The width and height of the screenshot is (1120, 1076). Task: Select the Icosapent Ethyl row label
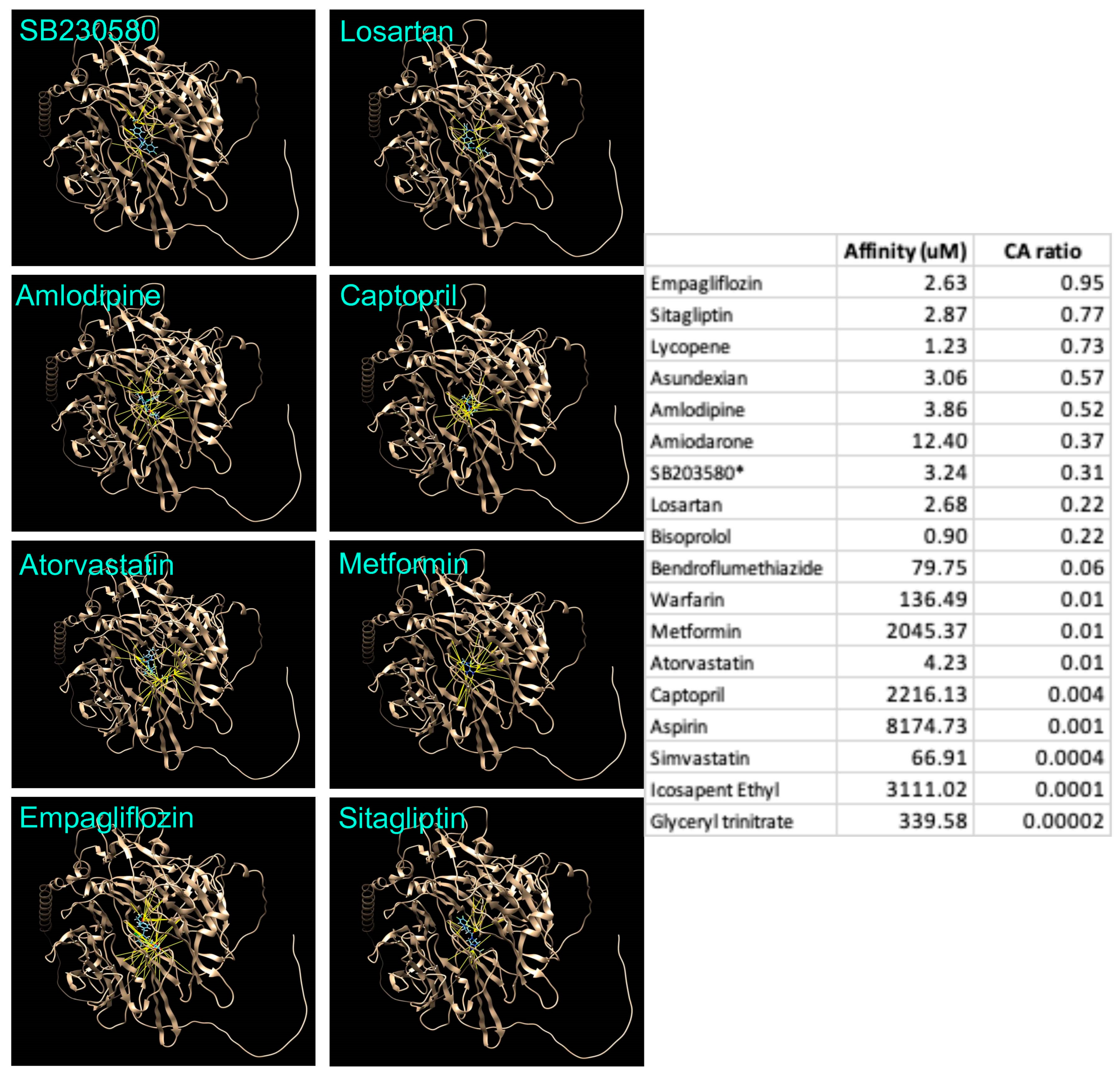714,789
